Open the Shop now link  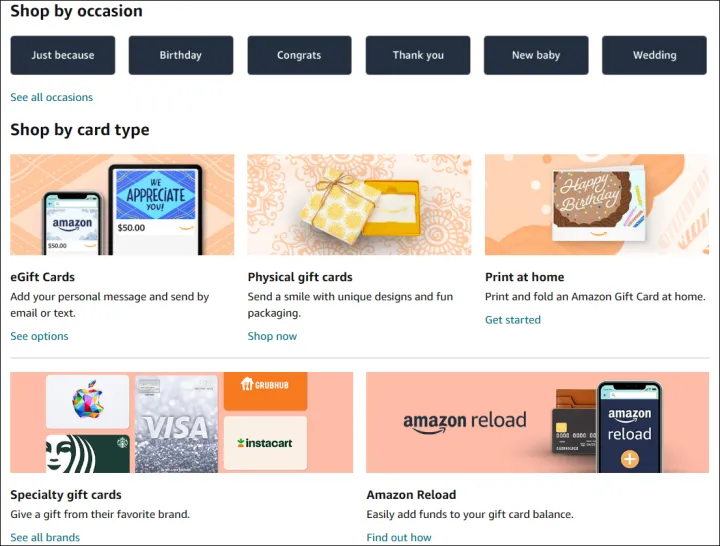coord(272,336)
